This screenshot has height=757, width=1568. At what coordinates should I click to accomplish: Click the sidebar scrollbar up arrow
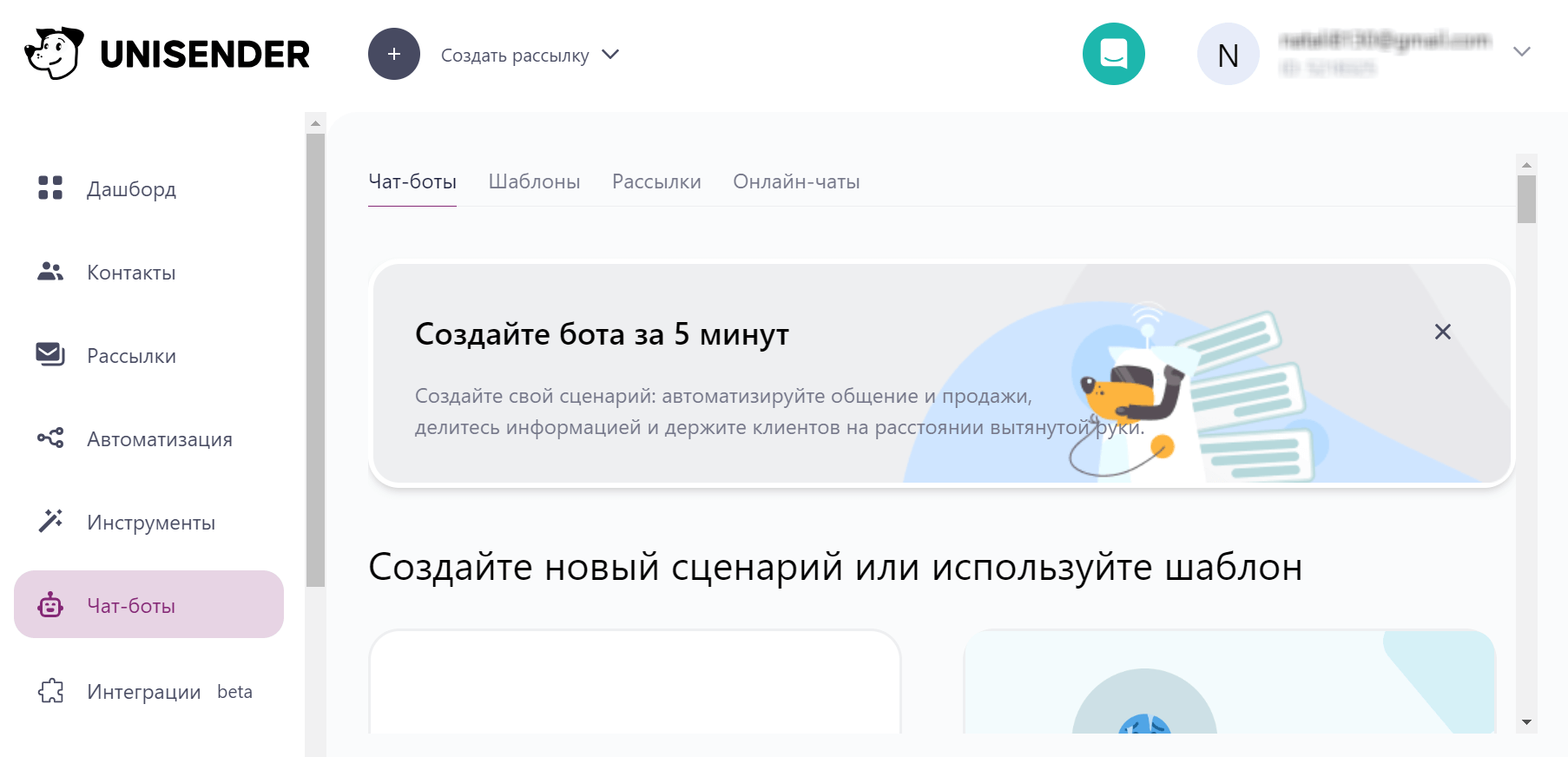coord(315,123)
